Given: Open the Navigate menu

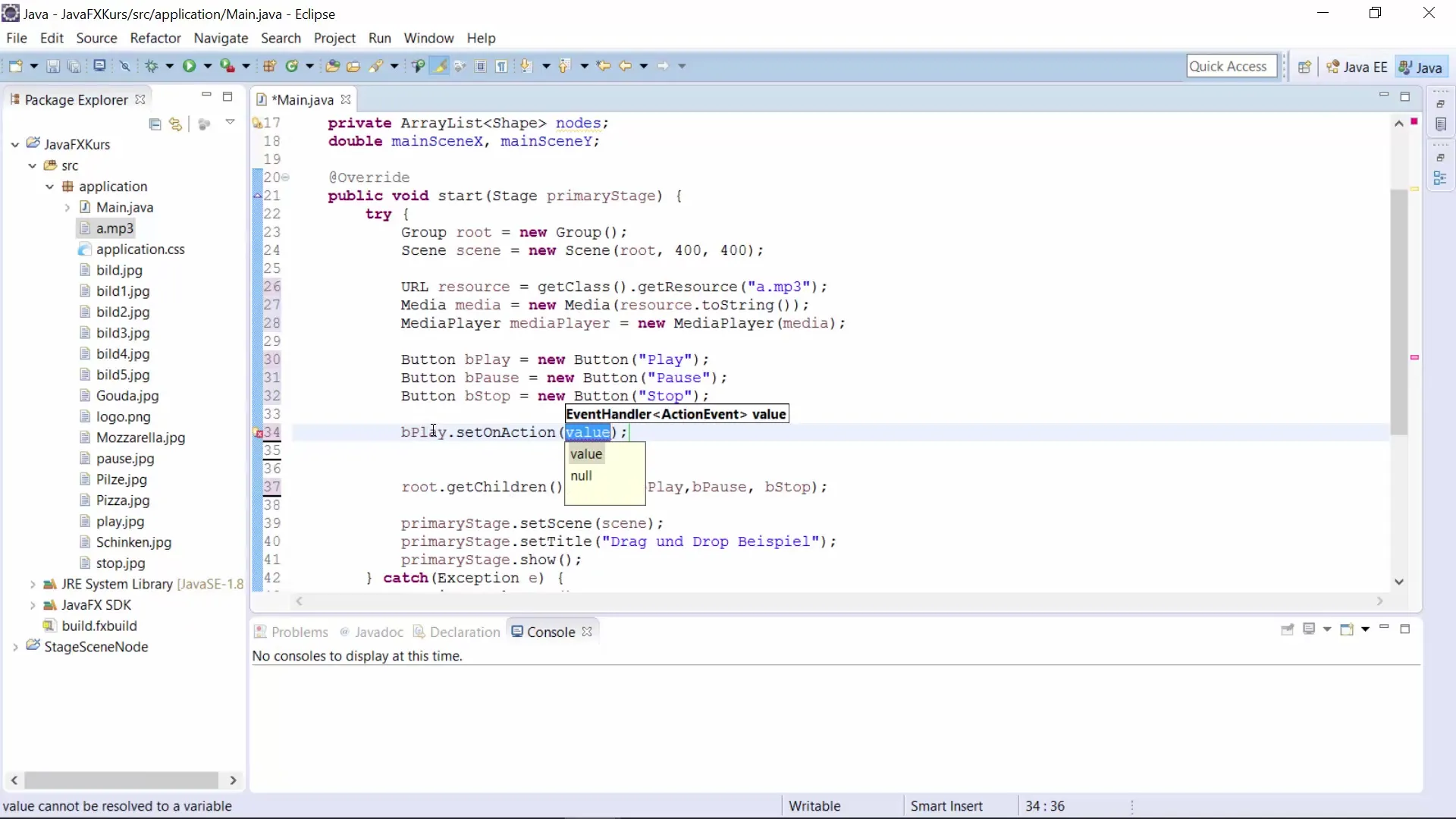Looking at the screenshot, I should click(x=221, y=38).
